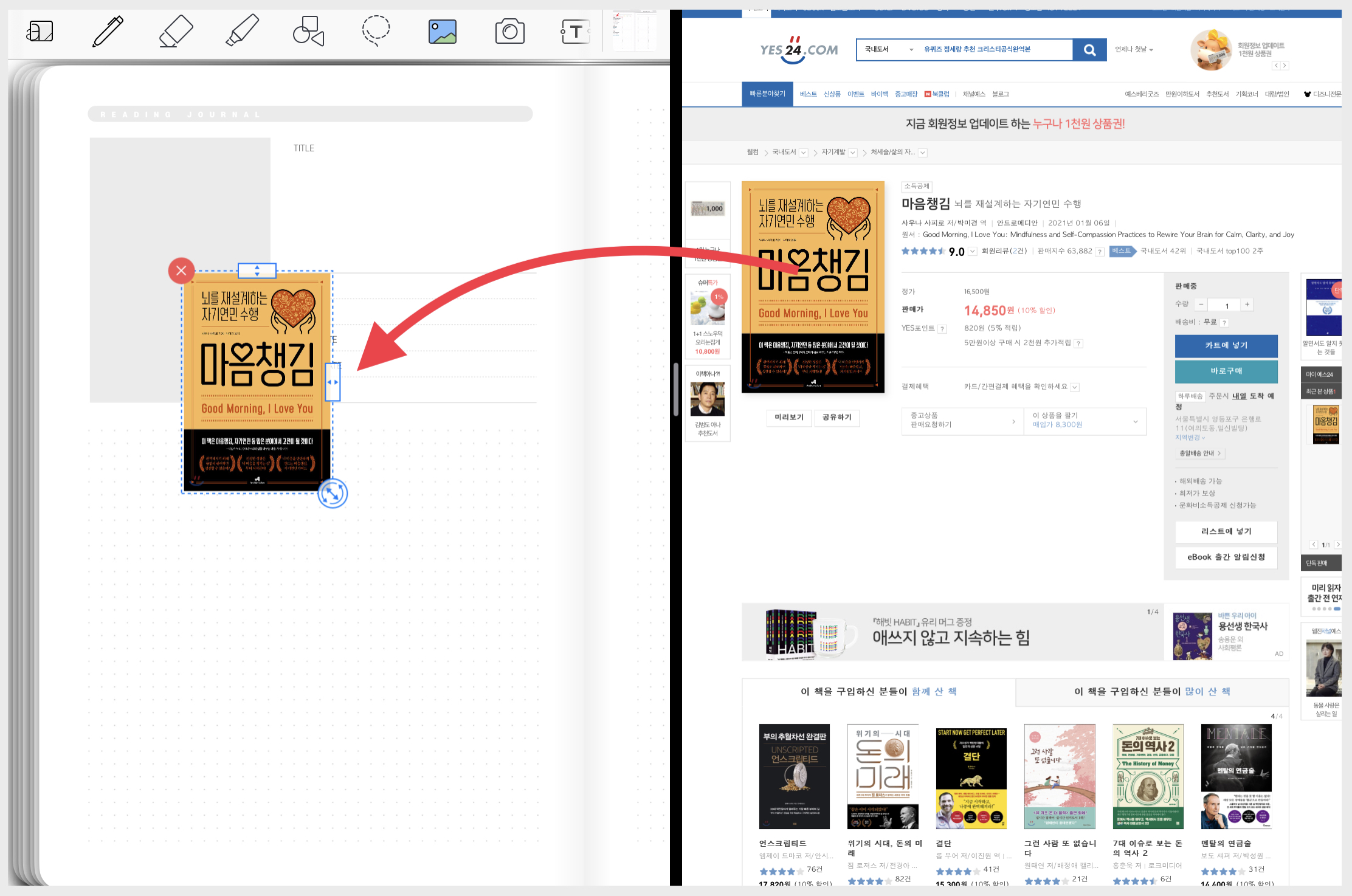The image size is (1352, 896).
Task: Open the Camera tool
Action: tap(509, 32)
